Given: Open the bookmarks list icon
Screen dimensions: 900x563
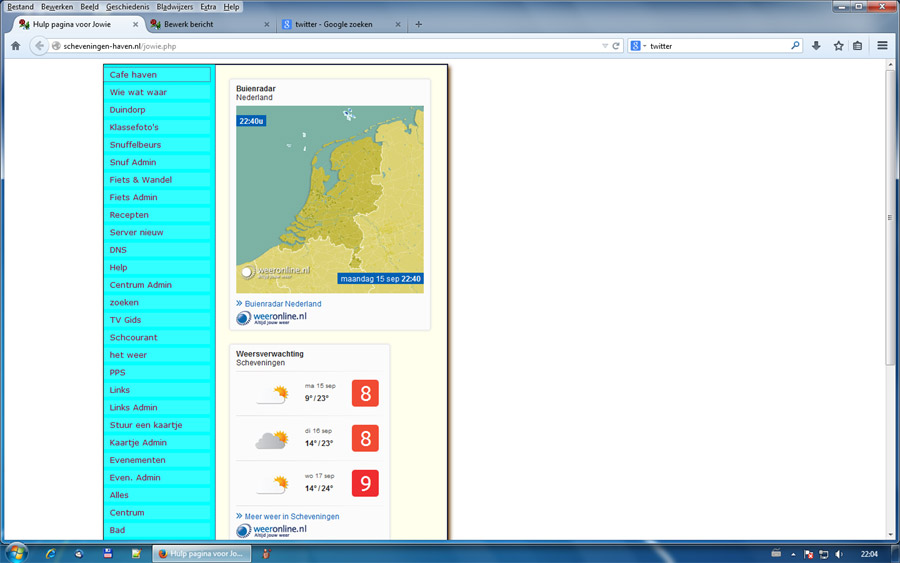Looking at the screenshot, I should pos(857,46).
